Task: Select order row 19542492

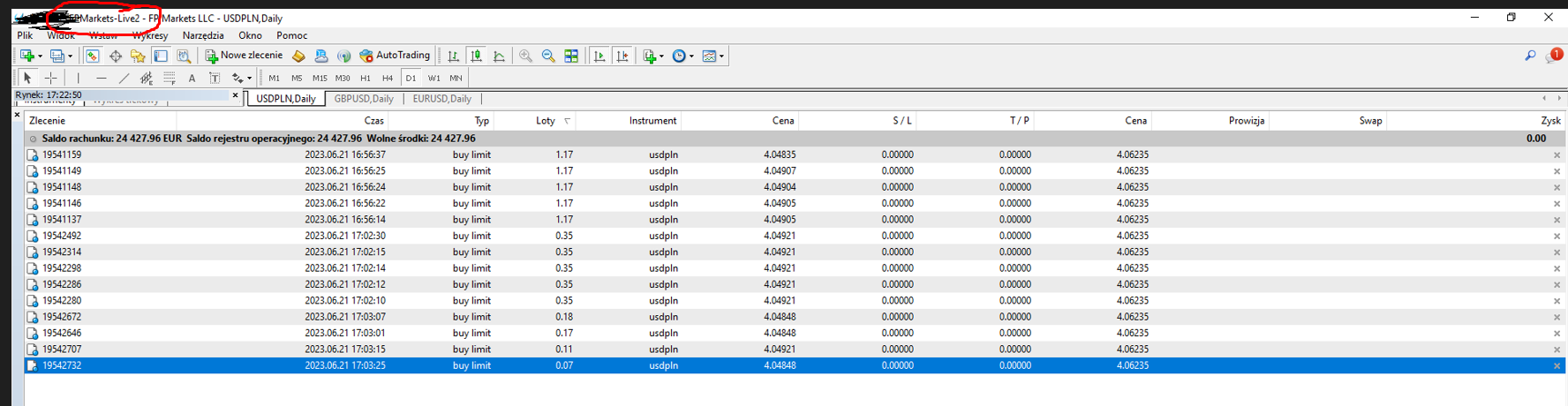Action: 795,236
